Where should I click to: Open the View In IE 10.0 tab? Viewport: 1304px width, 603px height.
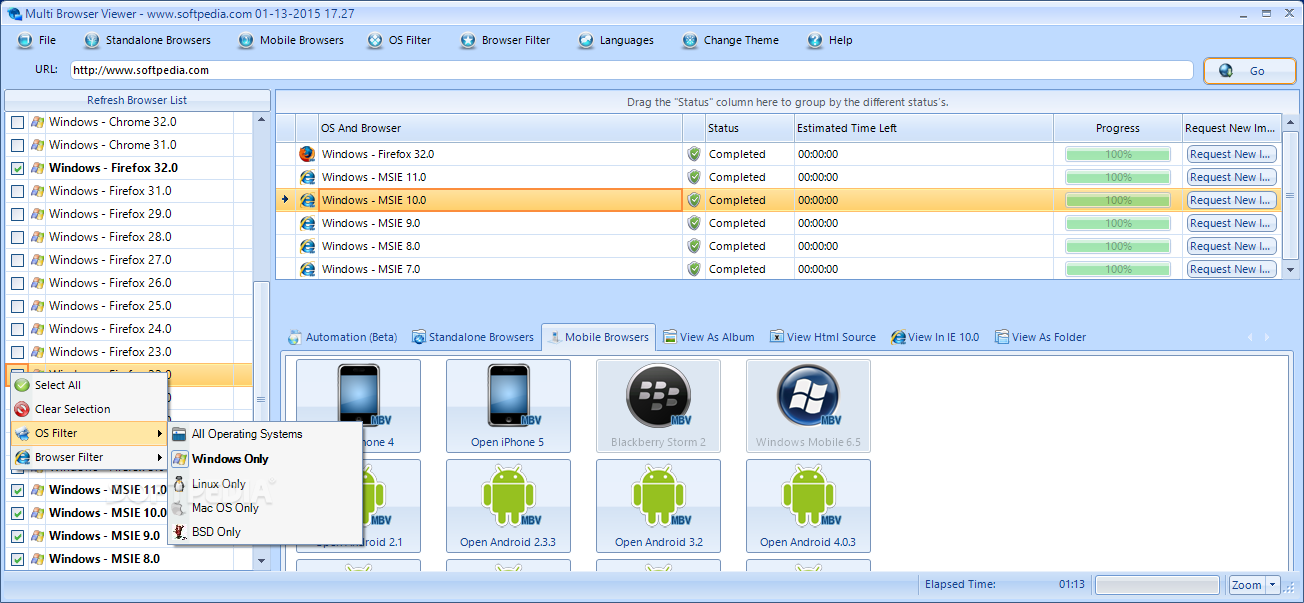click(935, 337)
